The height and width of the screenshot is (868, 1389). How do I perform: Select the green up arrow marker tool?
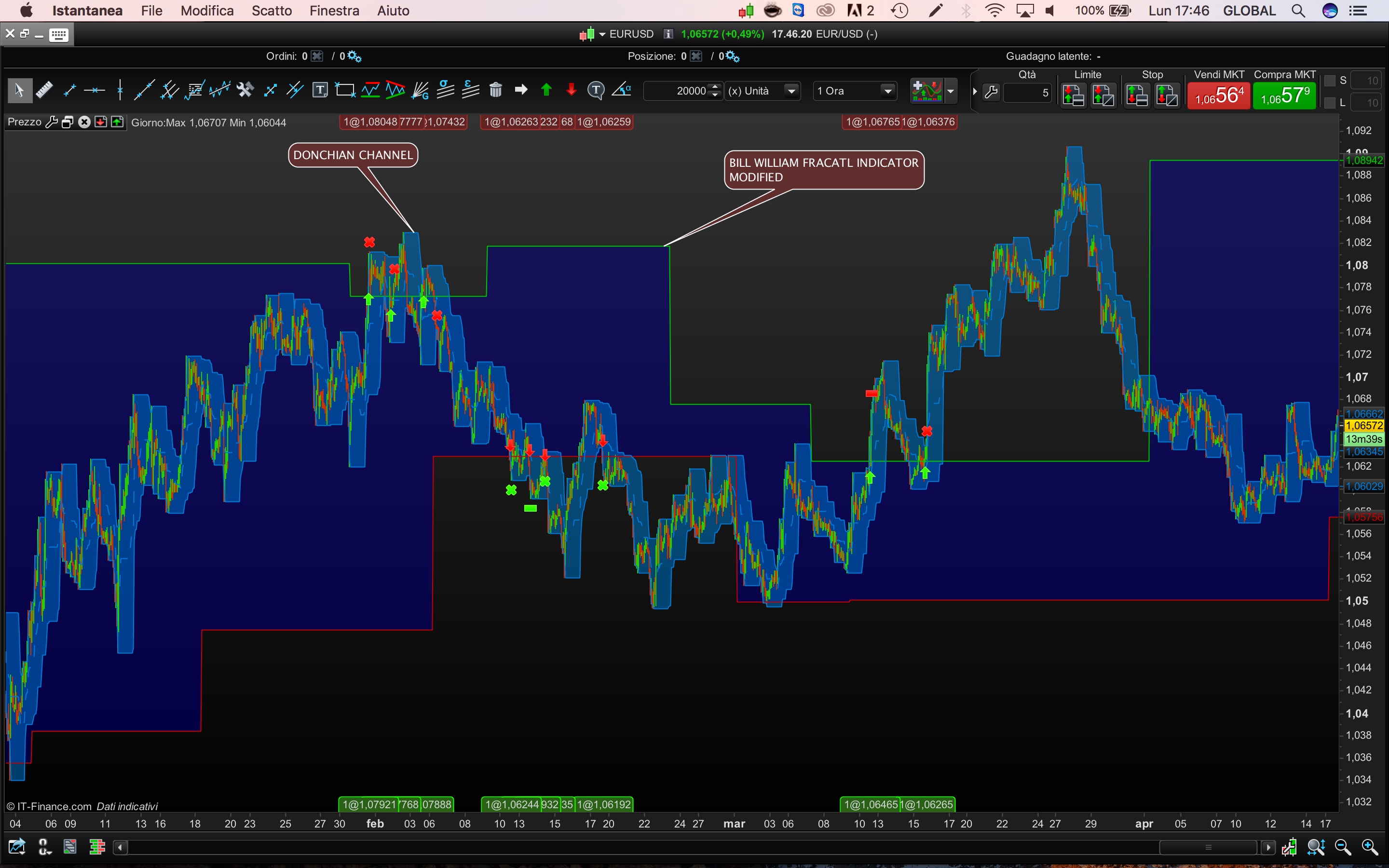(546, 90)
